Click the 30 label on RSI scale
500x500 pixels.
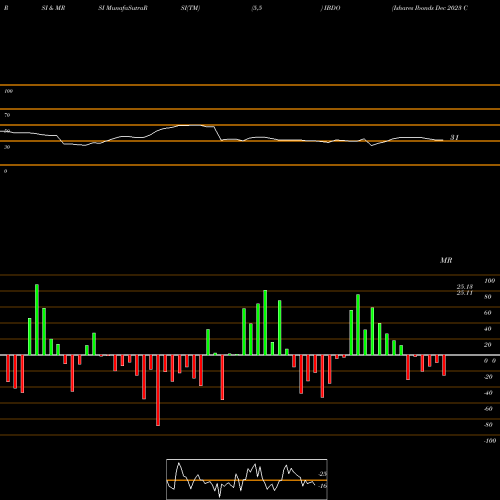coord(7,147)
